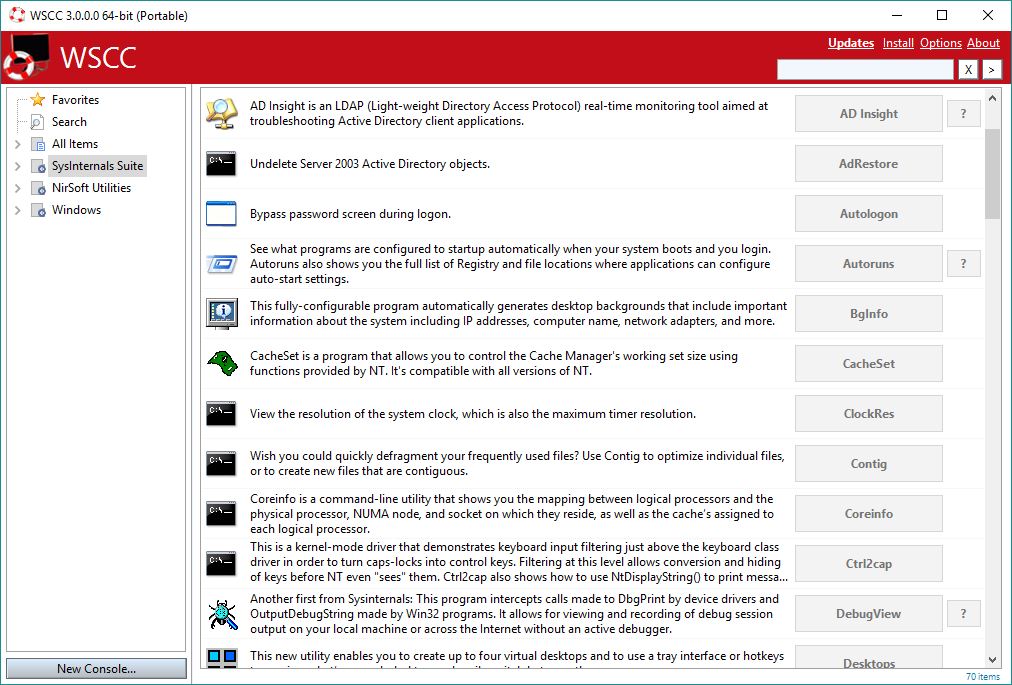Launch ClockRes
The height and width of the screenshot is (685, 1012).
(x=868, y=414)
